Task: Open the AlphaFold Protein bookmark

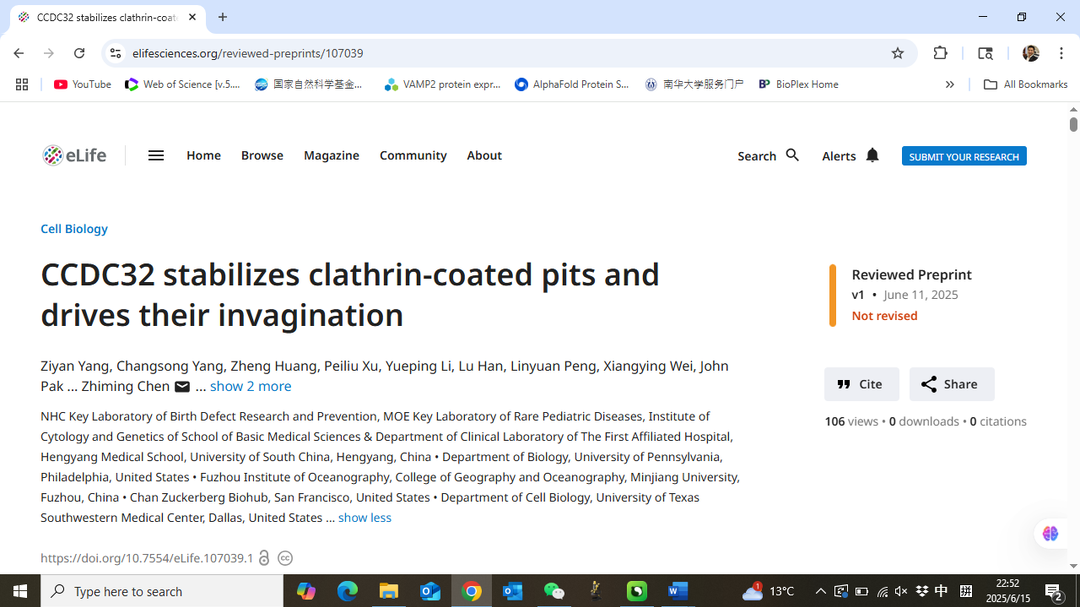Action: click(572, 84)
